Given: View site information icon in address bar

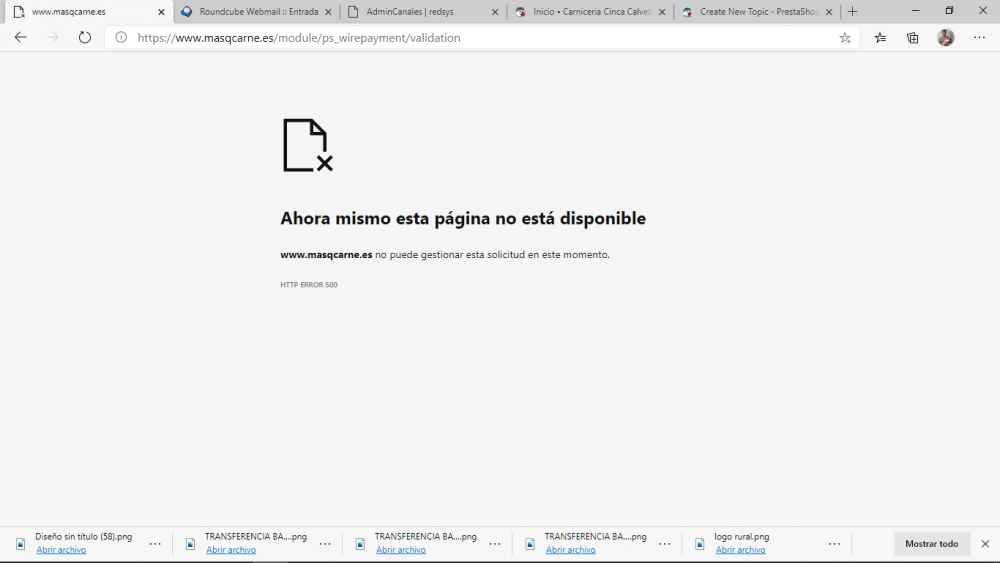Looking at the screenshot, I should (x=121, y=38).
